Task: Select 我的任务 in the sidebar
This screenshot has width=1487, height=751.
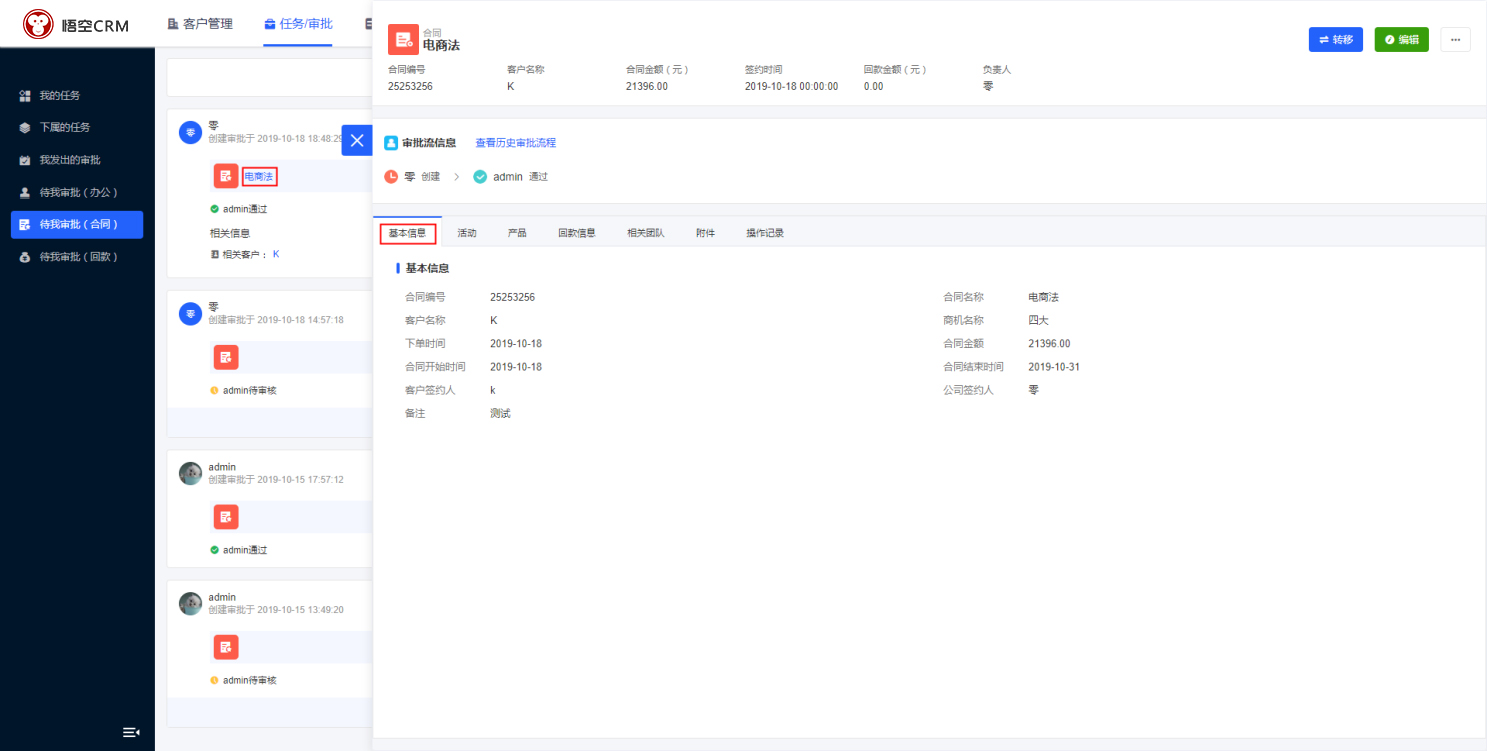Action: (x=60, y=96)
